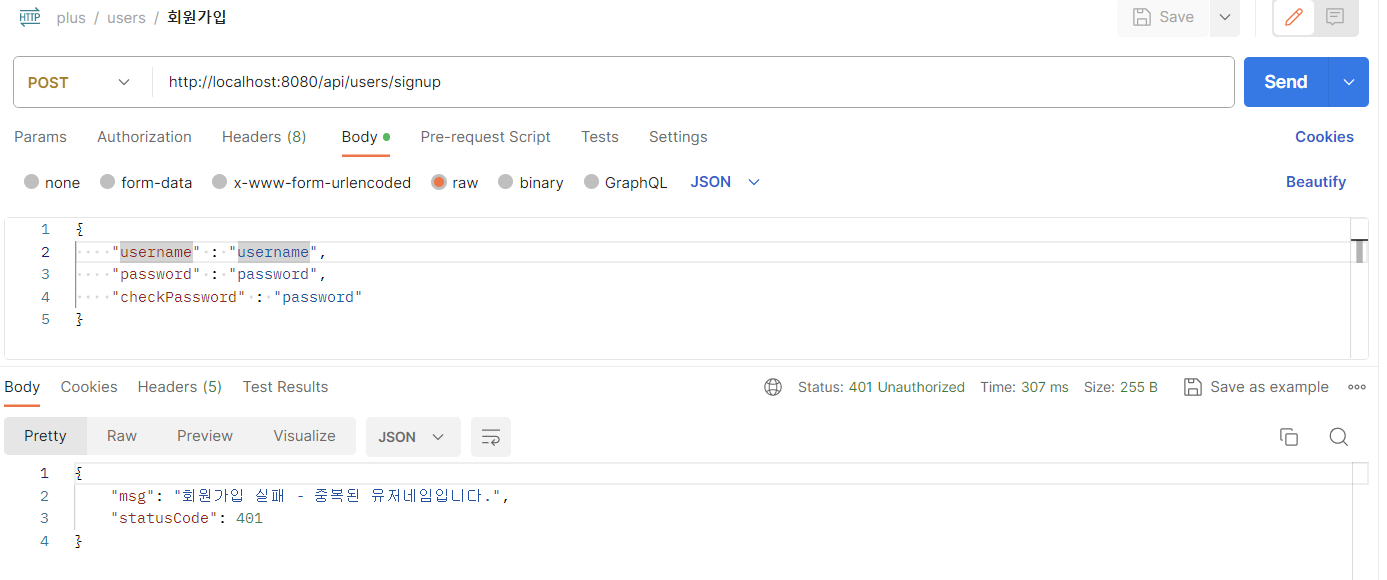The height and width of the screenshot is (580, 1387).
Task: Open the users breadcrumb link
Action: click(x=126, y=18)
